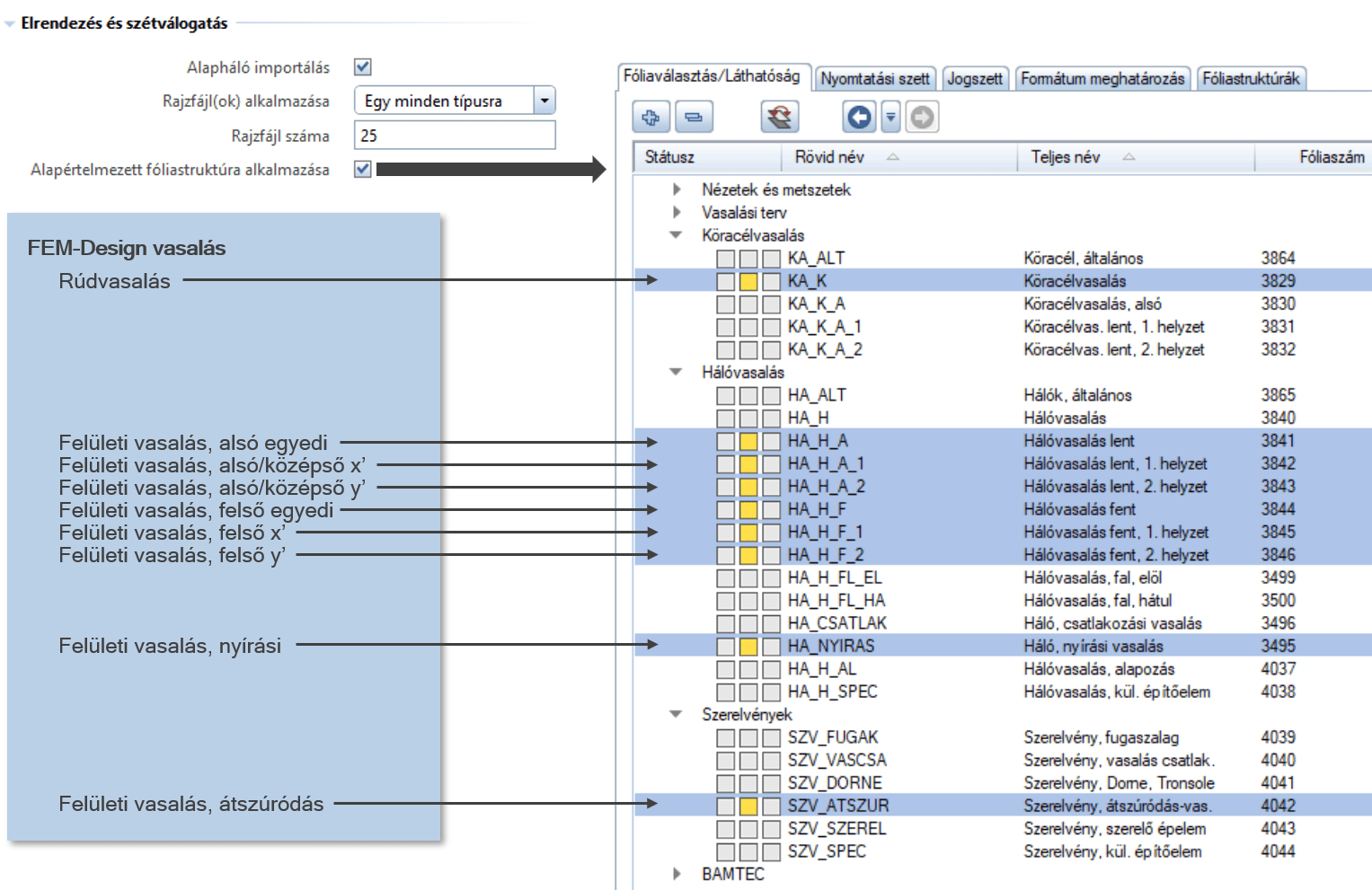This screenshot has height=890, width=1372.
Task: Sort by Teljes név column header
Action: click(1136, 157)
